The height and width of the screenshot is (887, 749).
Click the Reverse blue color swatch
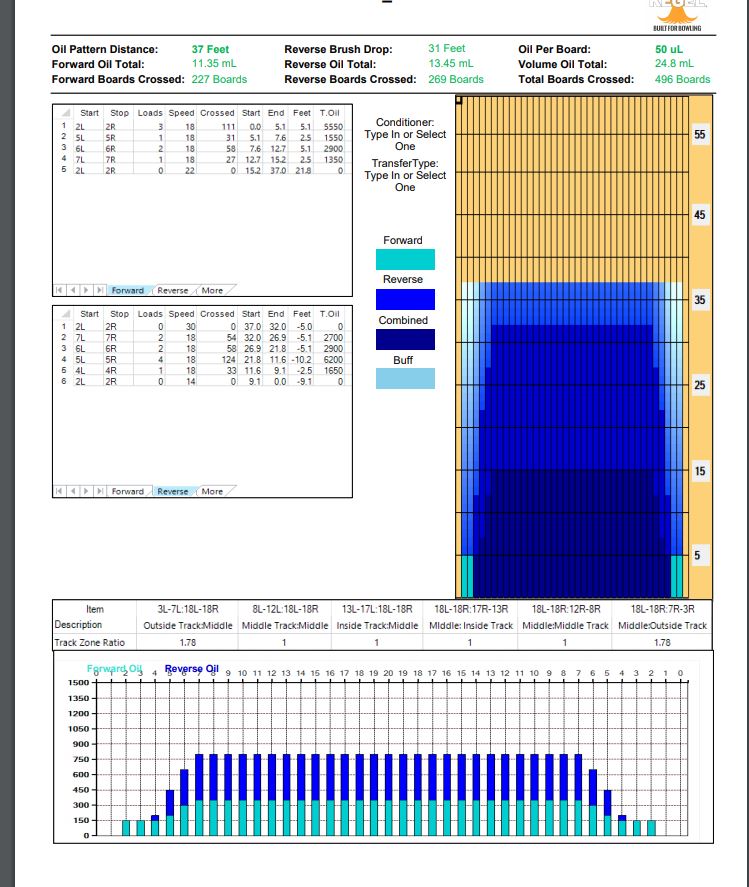(405, 299)
